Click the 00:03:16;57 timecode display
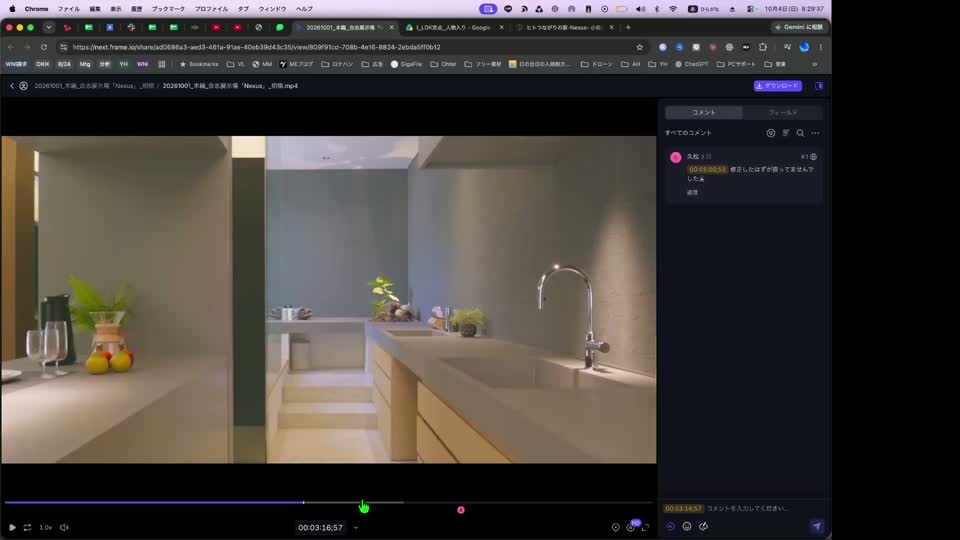Screen dimensions: 960x540 320,527
